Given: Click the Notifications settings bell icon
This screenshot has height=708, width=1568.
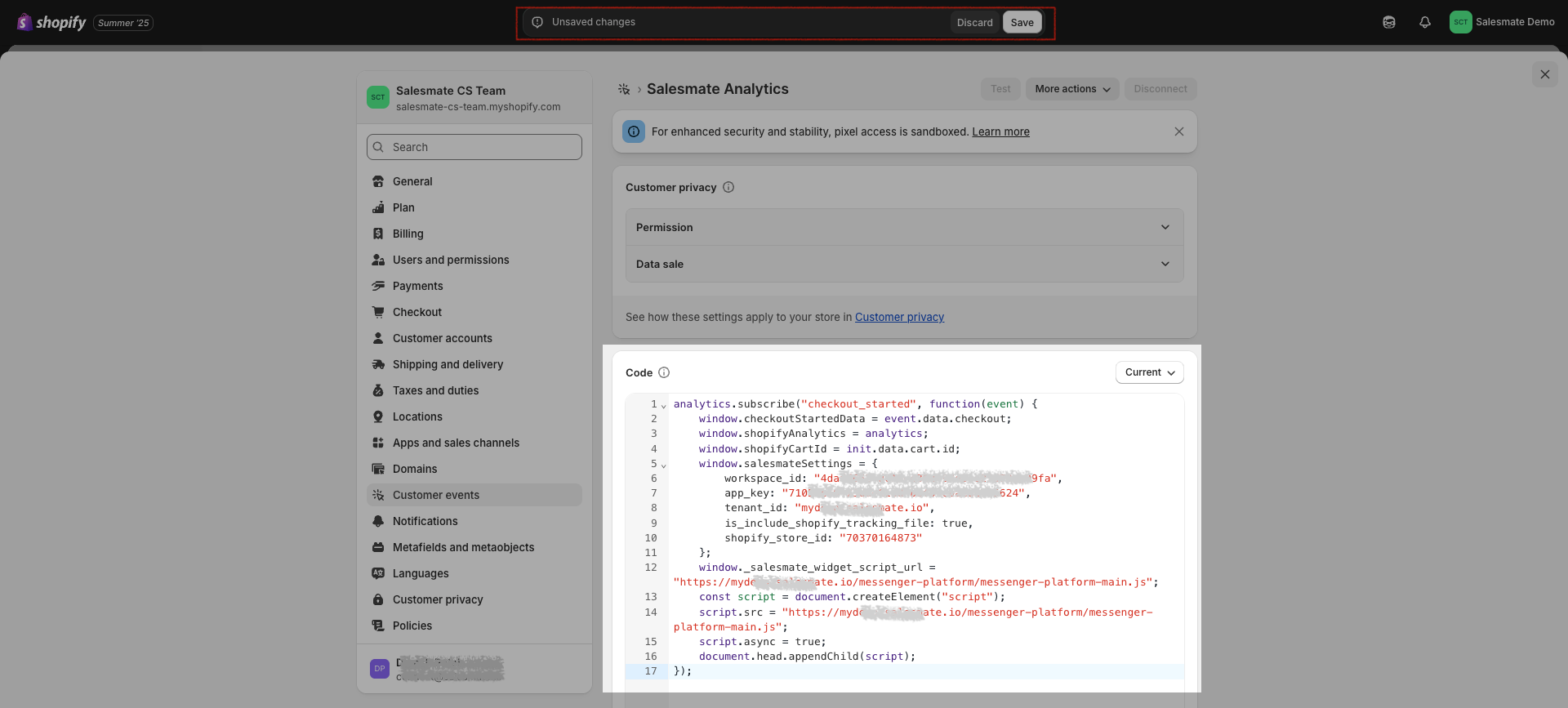Looking at the screenshot, I should tap(378, 521).
